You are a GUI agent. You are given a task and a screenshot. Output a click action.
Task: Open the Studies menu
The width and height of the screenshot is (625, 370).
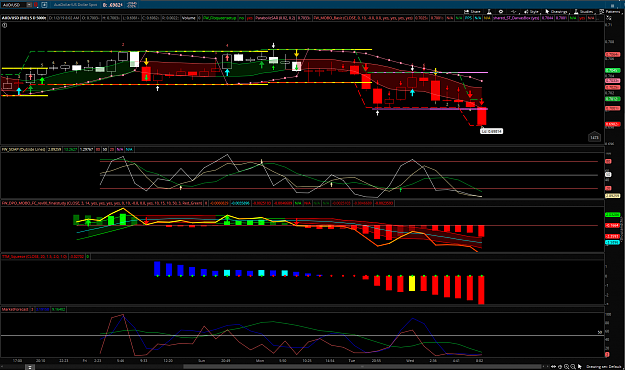click(x=583, y=12)
